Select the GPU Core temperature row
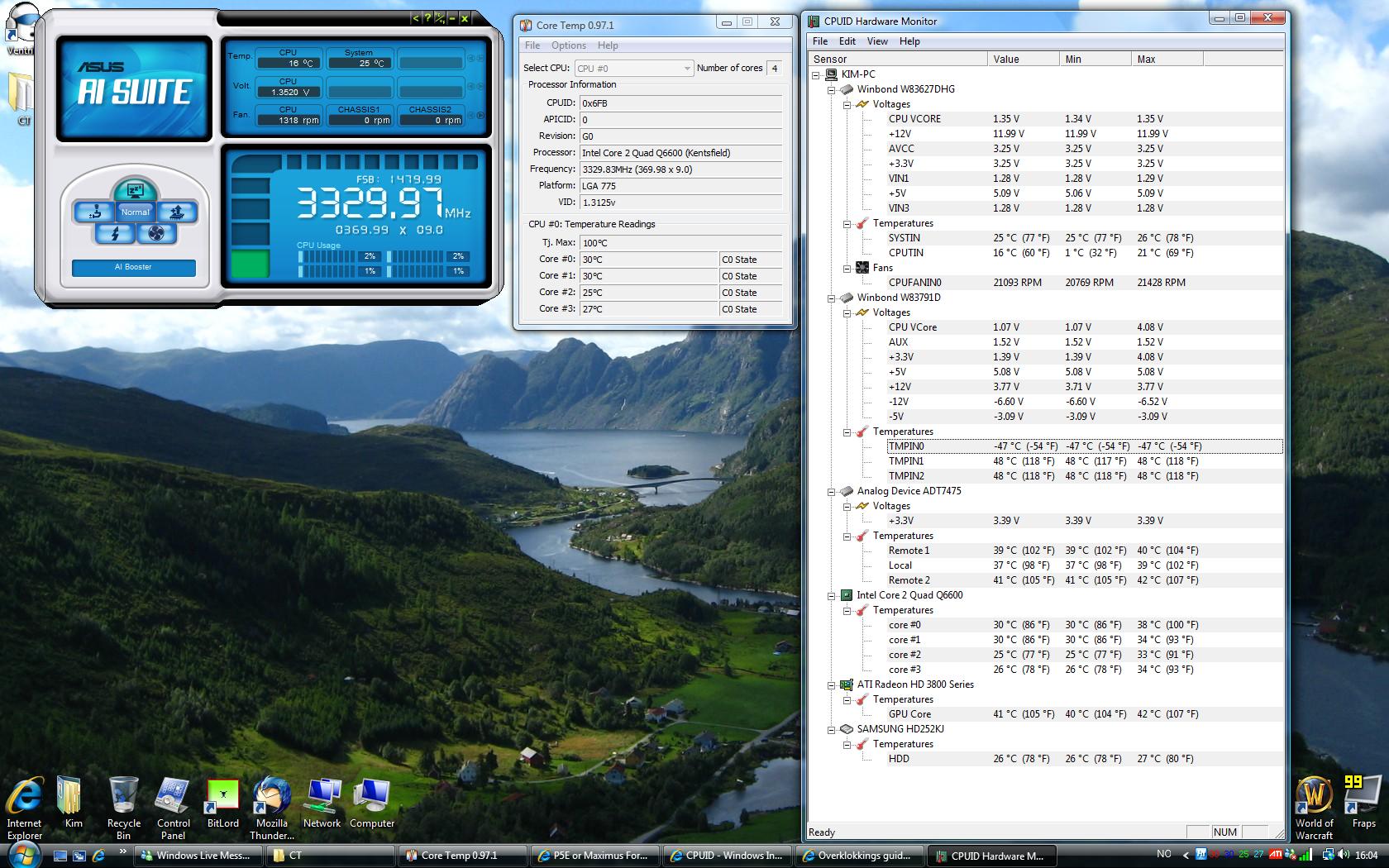This screenshot has height=868, width=1389. coord(1084,714)
